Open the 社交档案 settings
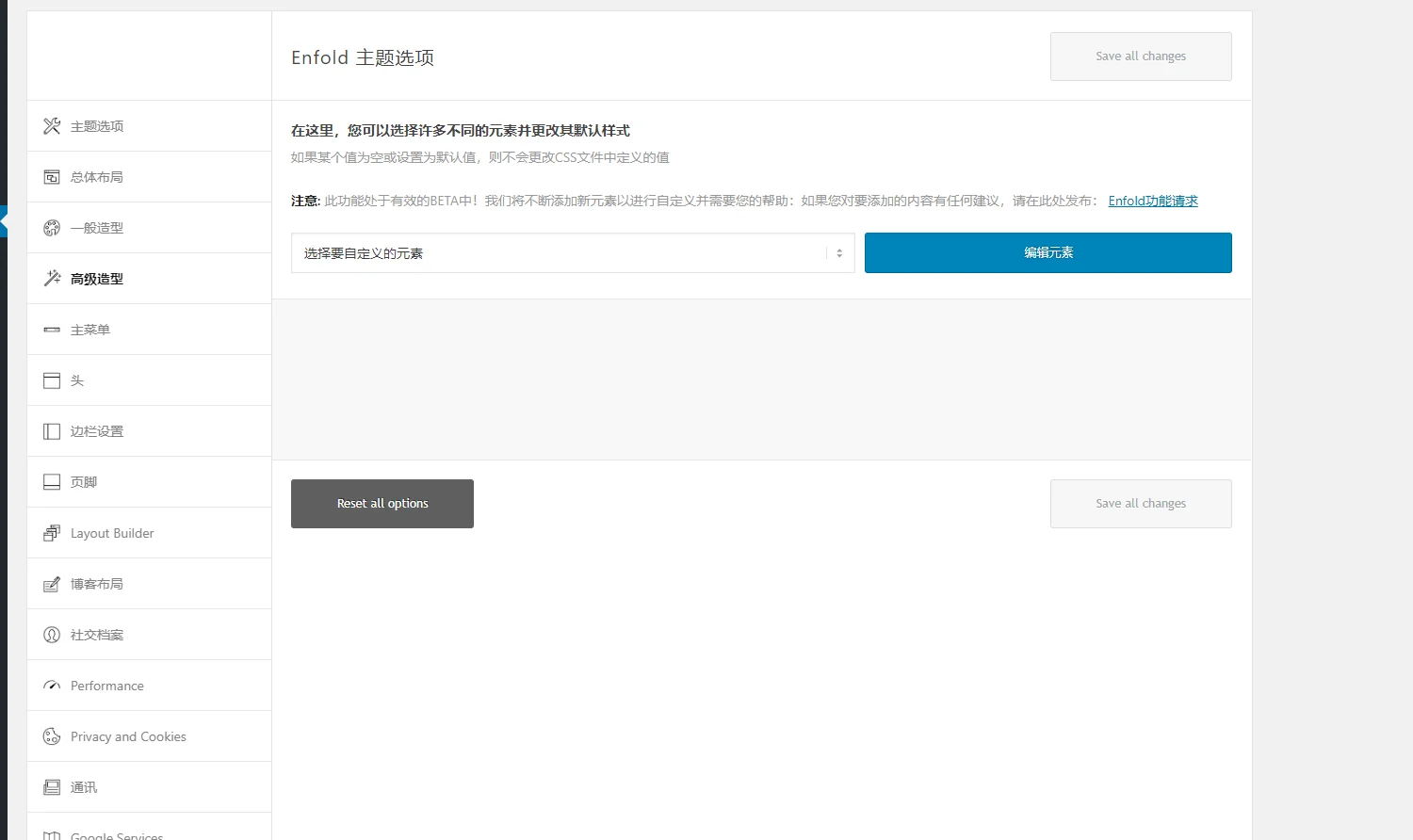The height and width of the screenshot is (840, 1413). click(x=149, y=635)
